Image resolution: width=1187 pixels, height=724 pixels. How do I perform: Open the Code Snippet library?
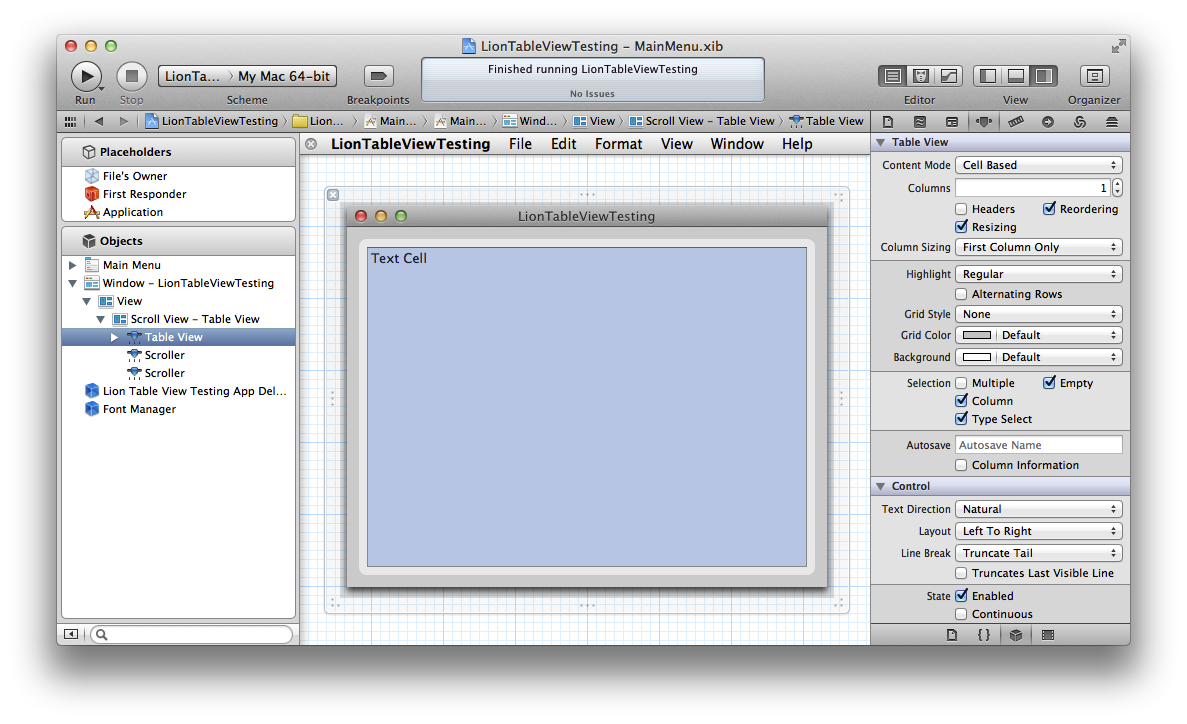983,635
